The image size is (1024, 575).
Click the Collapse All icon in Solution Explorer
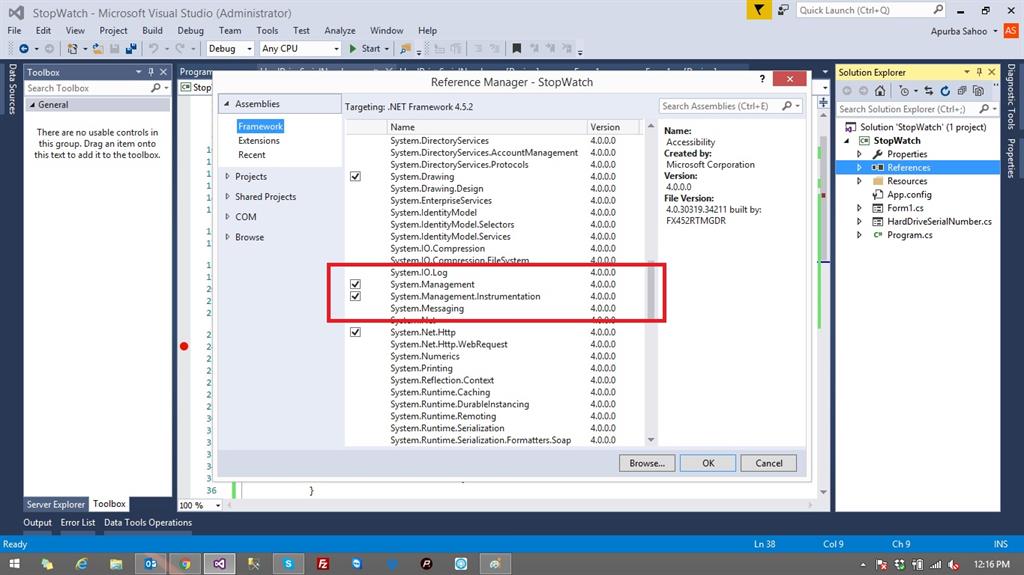tap(962, 91)
